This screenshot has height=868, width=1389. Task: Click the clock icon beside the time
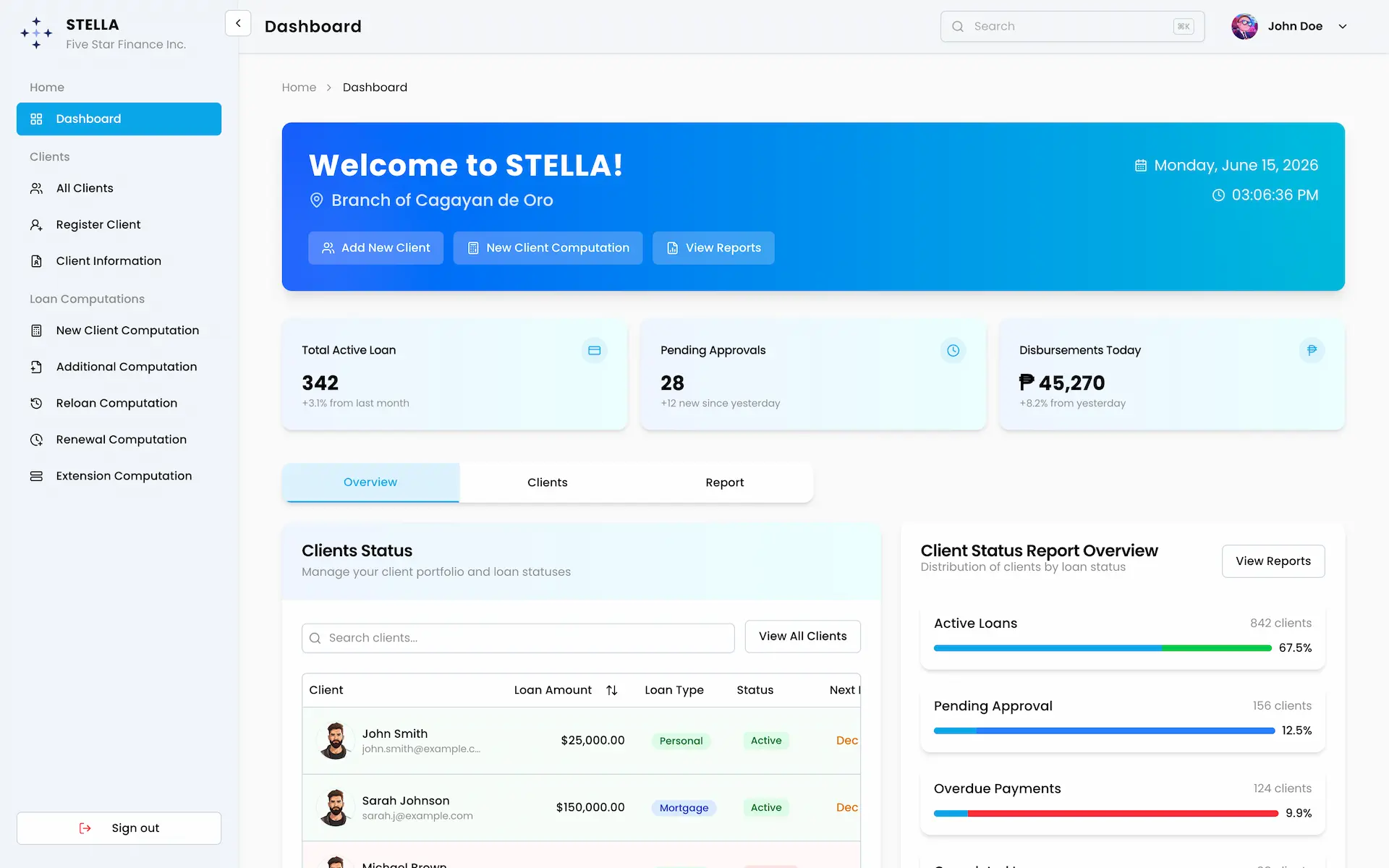(x=1219, y=195)
